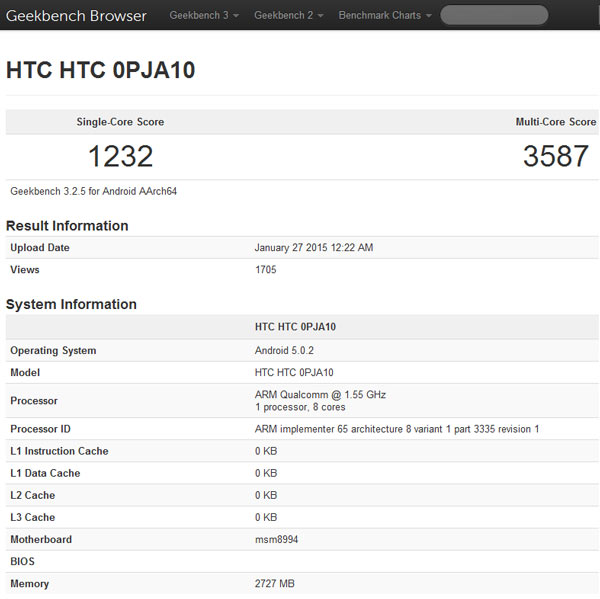Click the Memory row label

(29, 584)
